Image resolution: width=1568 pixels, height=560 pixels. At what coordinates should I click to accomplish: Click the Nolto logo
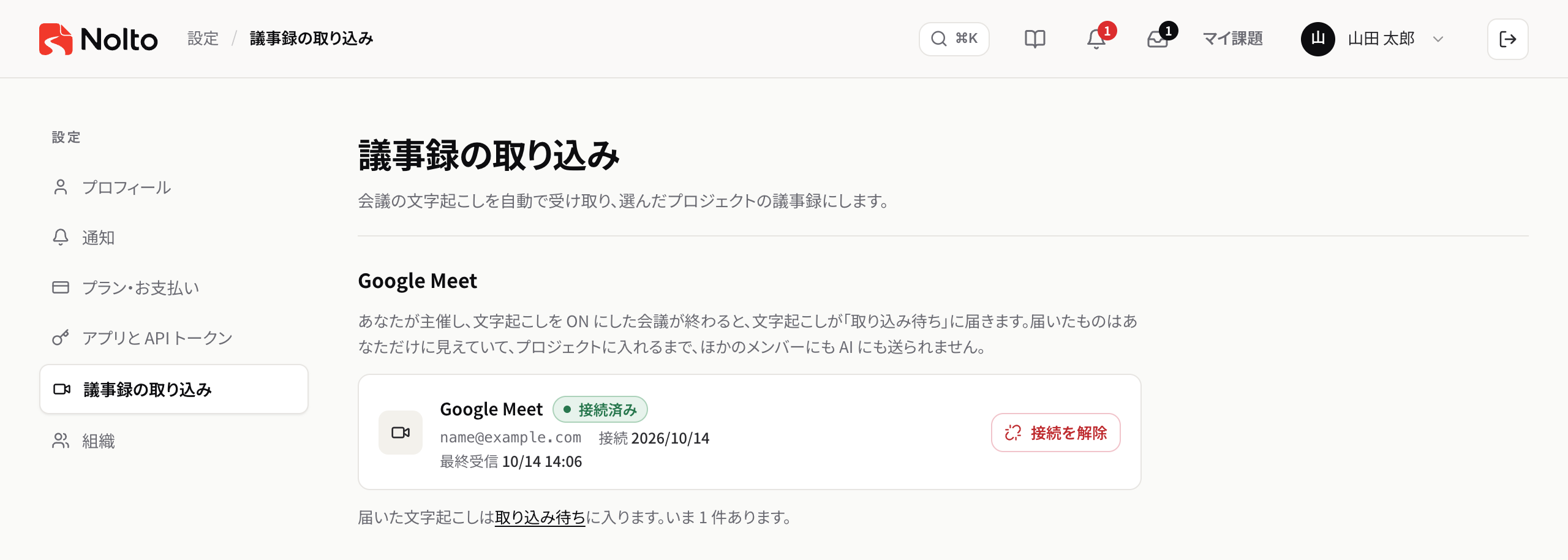click(x=98, y=39)
